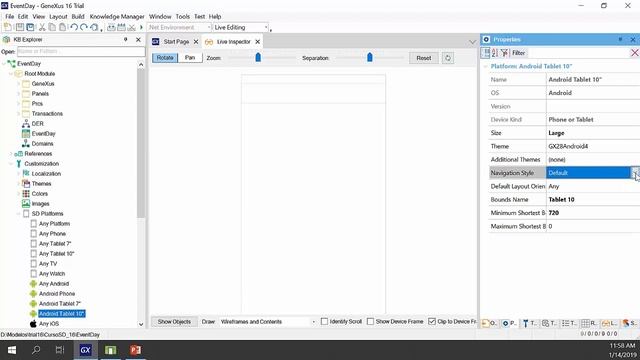Switch to the Live Inspector tab
Viewport: 640px width, 360px height.
(x=233, y=42)
